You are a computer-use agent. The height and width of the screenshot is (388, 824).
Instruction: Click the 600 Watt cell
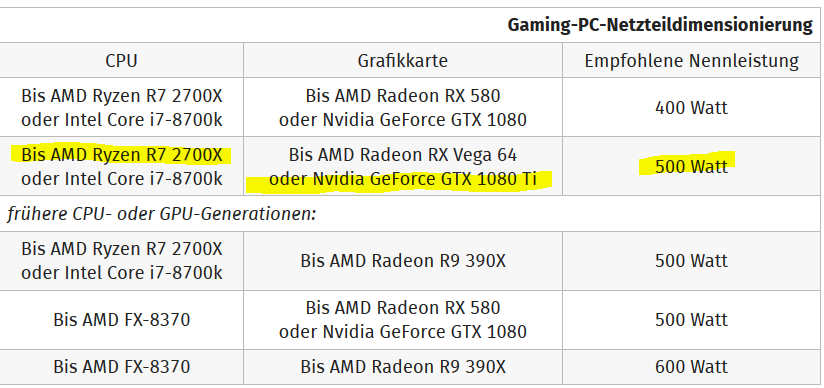coord(692,366)
